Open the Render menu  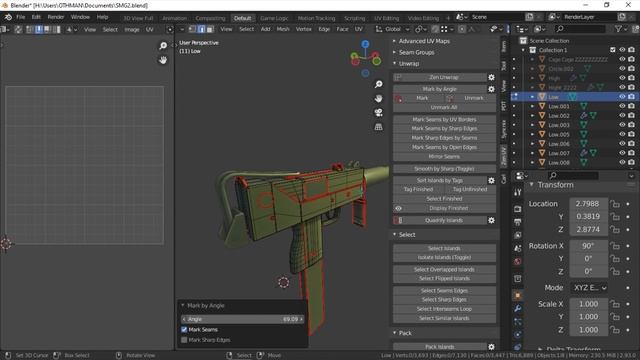click(56, 17)
